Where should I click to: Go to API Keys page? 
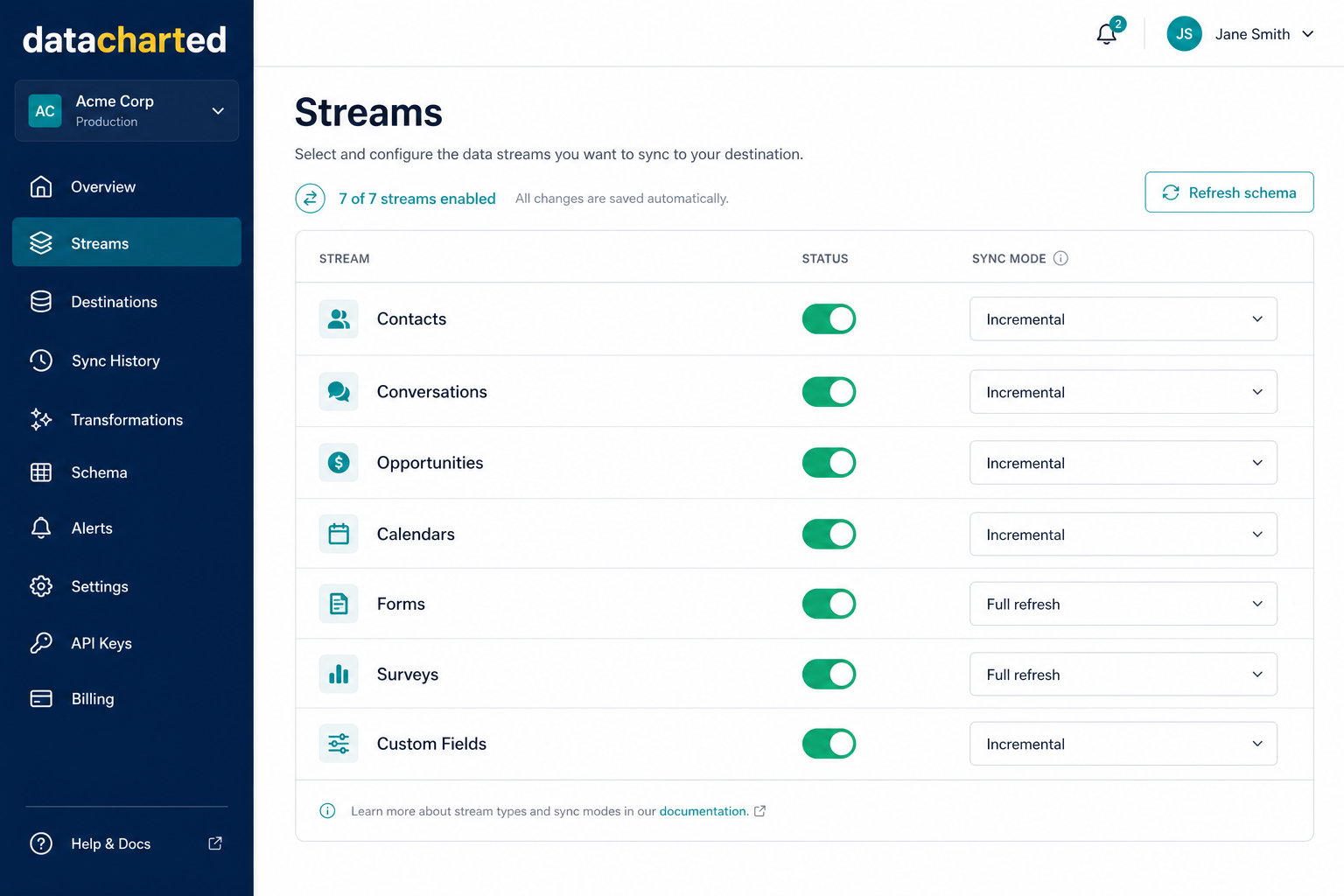tap(127, 643)
